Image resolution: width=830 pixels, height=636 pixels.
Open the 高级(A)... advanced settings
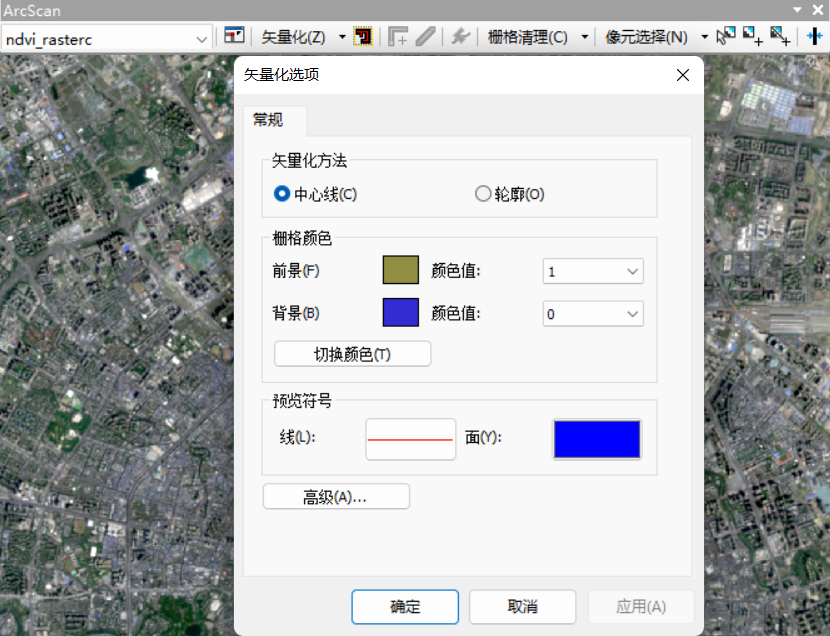[x=336, y=497]
